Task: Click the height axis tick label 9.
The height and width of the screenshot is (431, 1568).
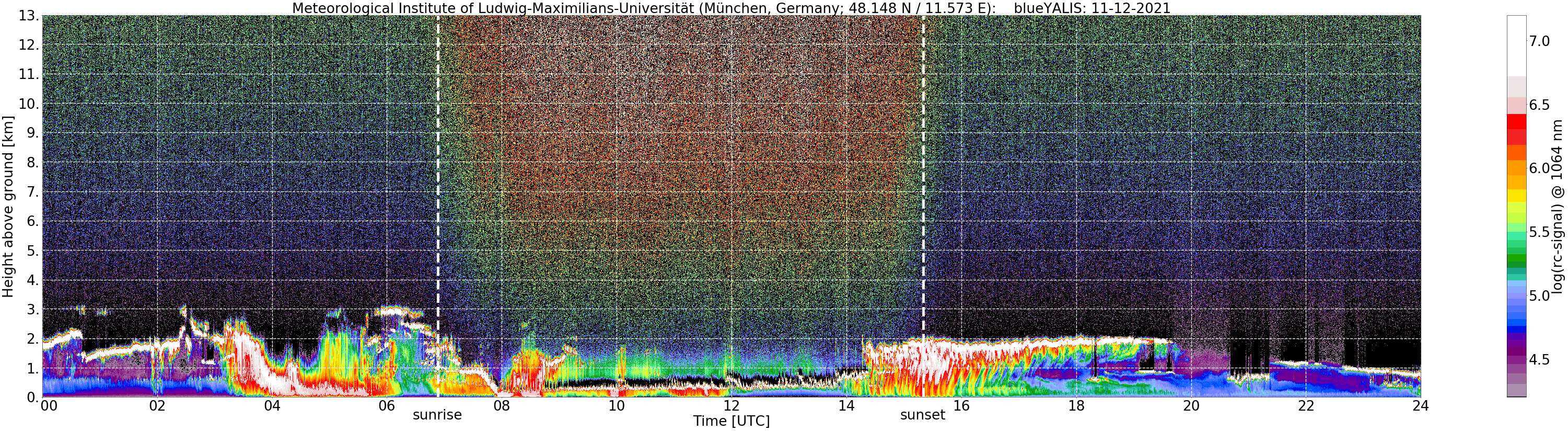Action: click(x=33, y=133)
